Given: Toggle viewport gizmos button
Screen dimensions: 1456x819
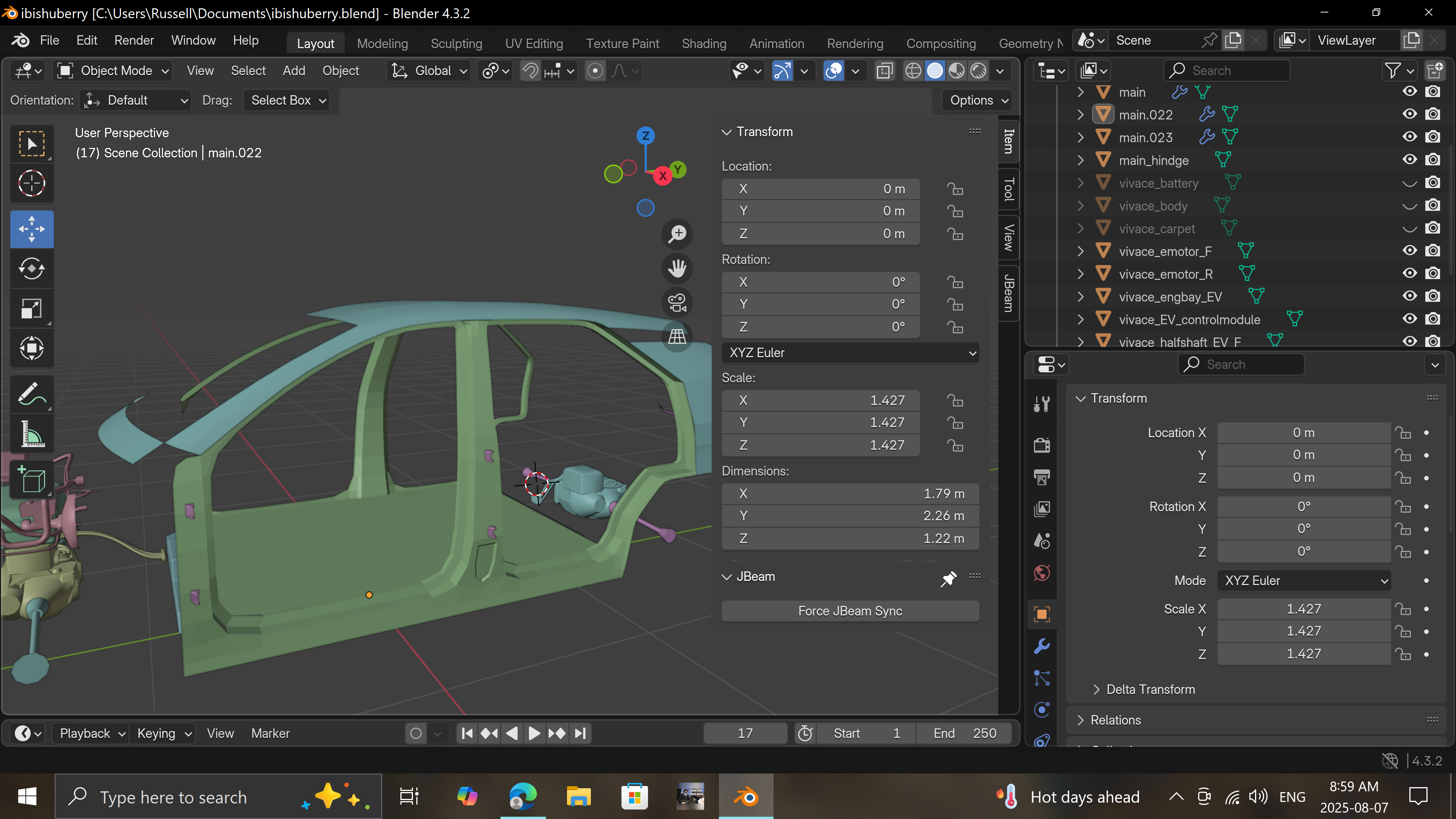Looking at the screenshot, I should 782,71.
